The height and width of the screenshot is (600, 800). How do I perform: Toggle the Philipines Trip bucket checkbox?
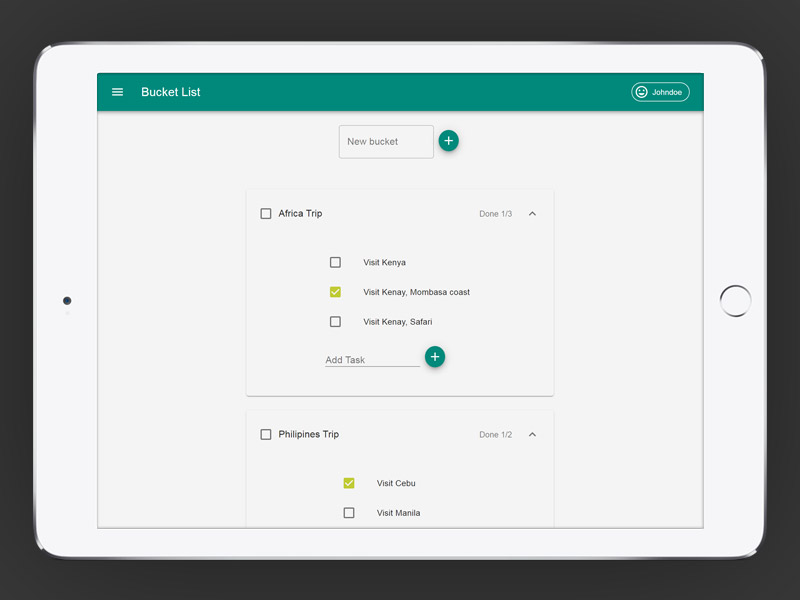click(266, 435)
